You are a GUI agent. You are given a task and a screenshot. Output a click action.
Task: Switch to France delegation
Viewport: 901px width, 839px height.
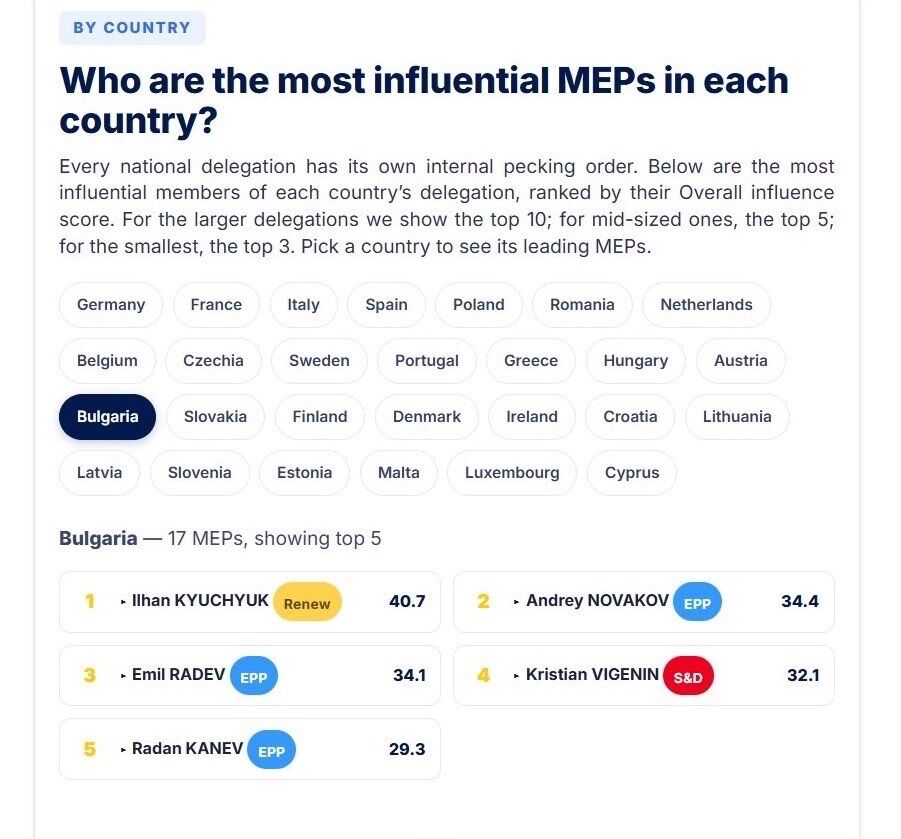216,305
